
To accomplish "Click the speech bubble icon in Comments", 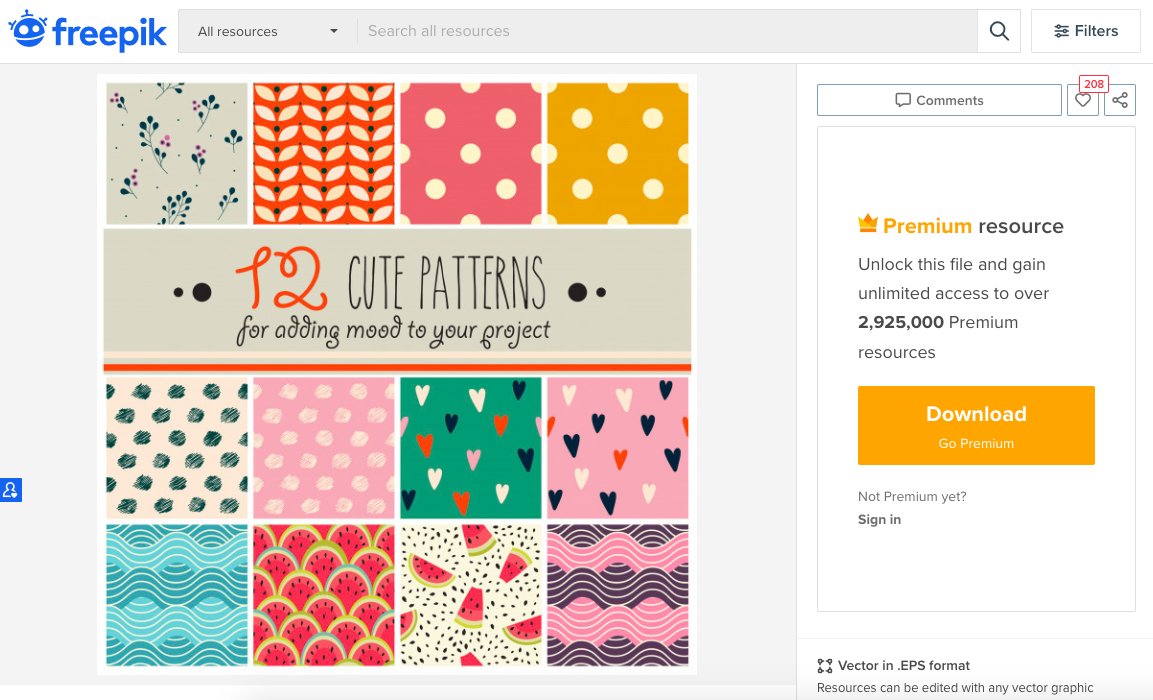I will tap(903, 100).
